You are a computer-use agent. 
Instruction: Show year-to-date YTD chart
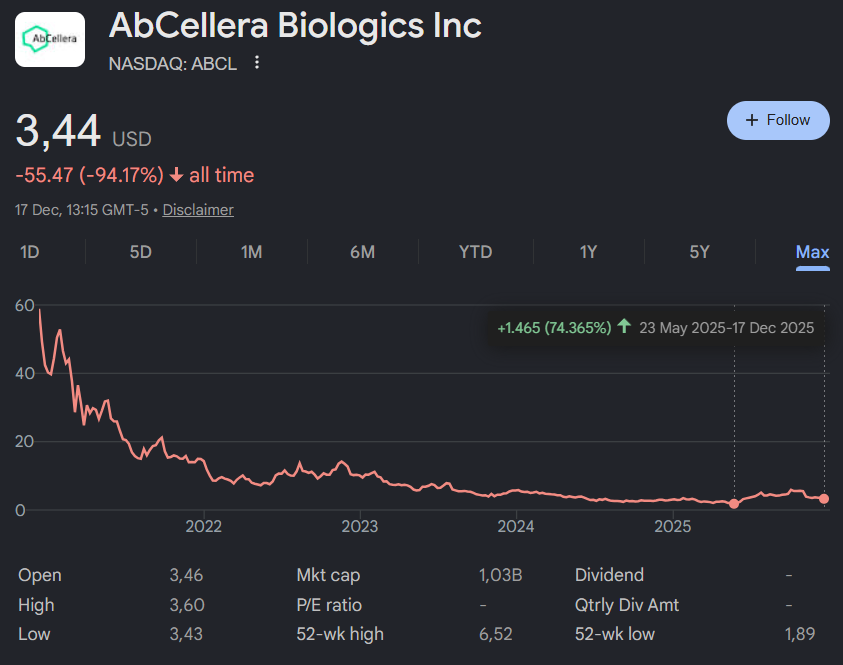pos(475,252)
